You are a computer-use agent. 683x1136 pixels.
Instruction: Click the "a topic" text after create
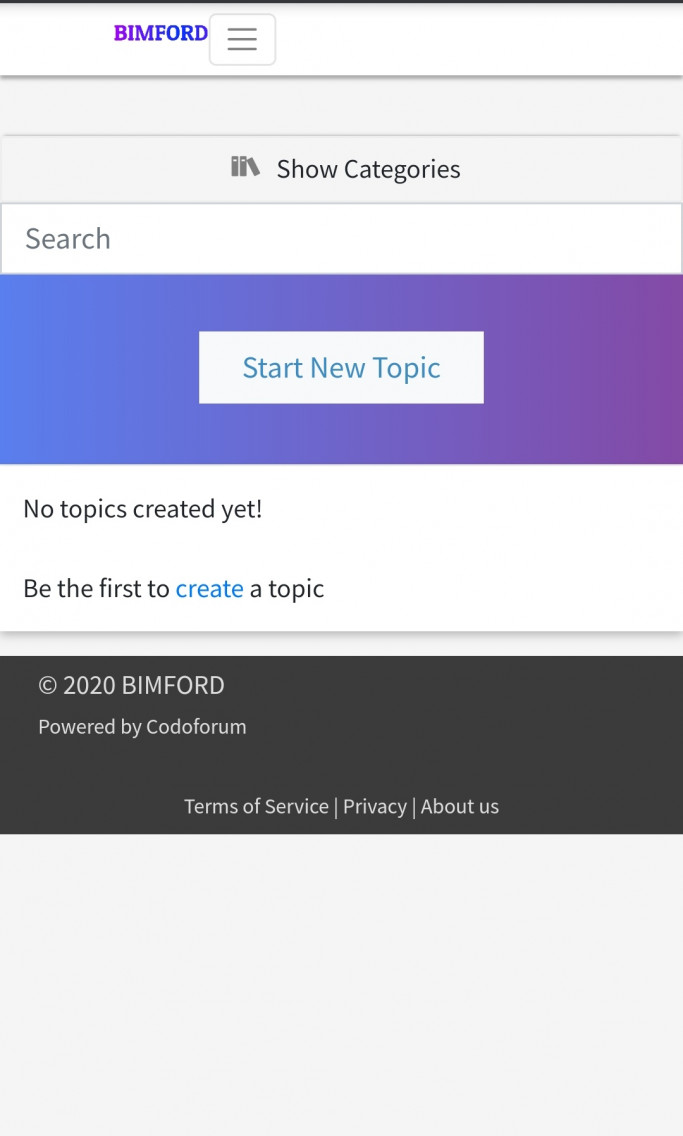pos(287,589)
